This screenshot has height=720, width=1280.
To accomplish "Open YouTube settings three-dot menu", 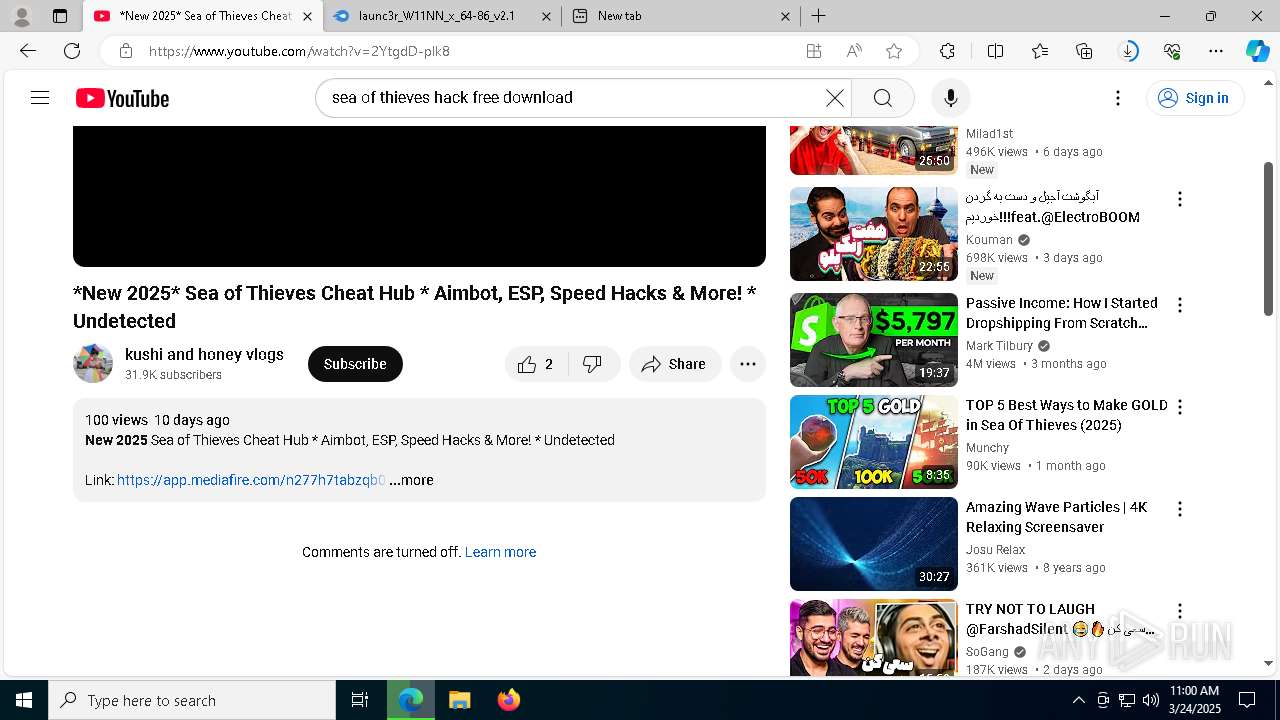I will (x=1118, y=98).
